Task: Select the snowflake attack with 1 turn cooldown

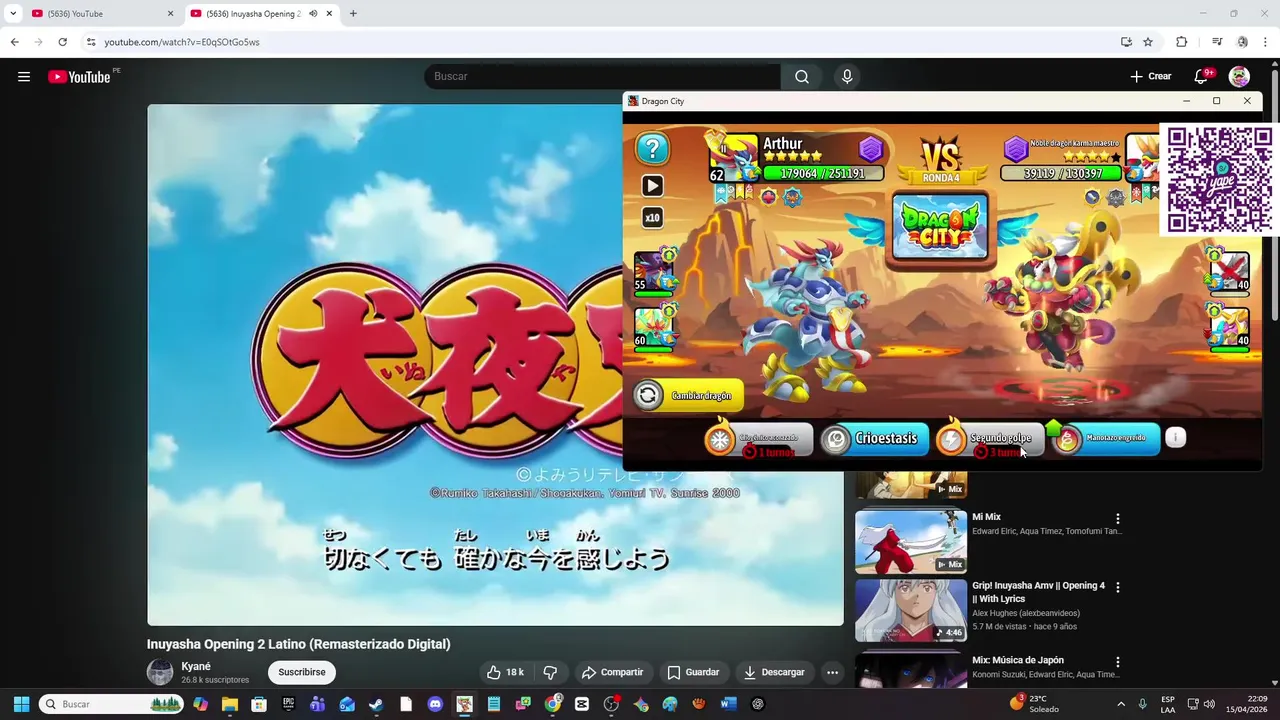Action: click(x=758, y=438)
